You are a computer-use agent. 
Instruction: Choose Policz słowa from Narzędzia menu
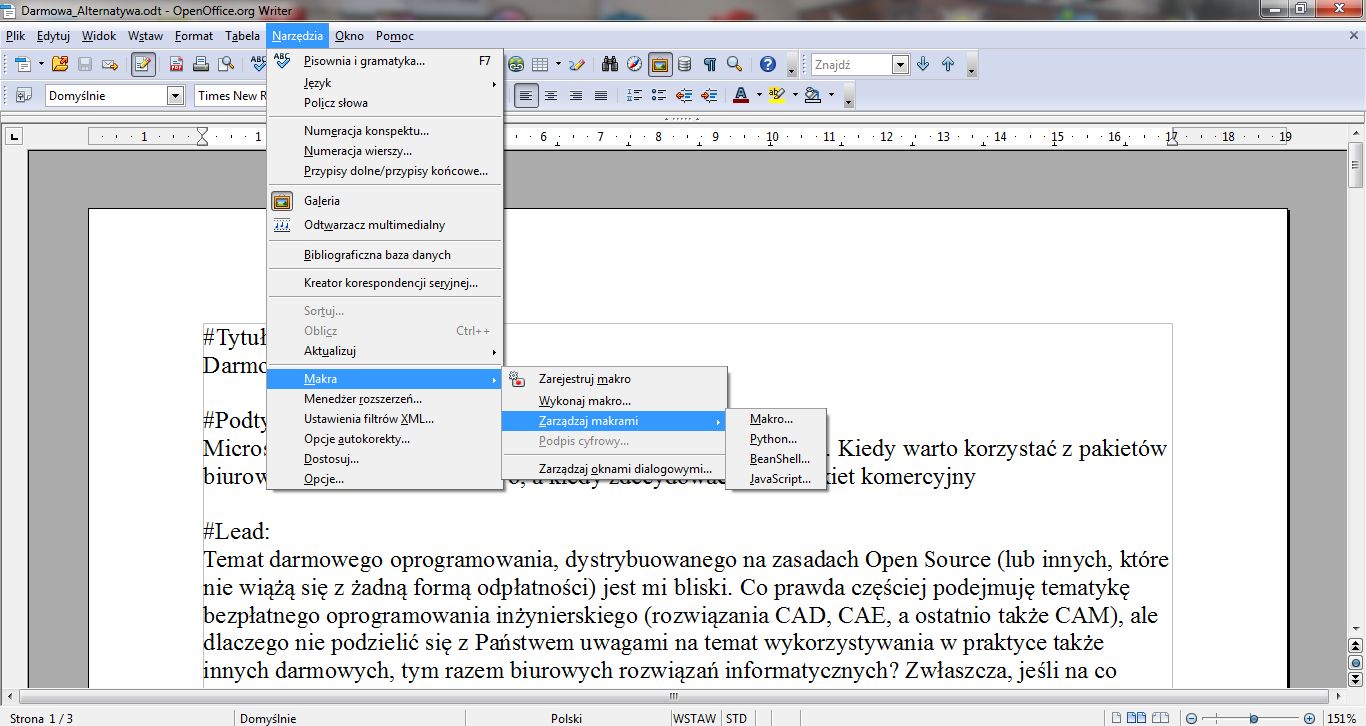point(384,103)
